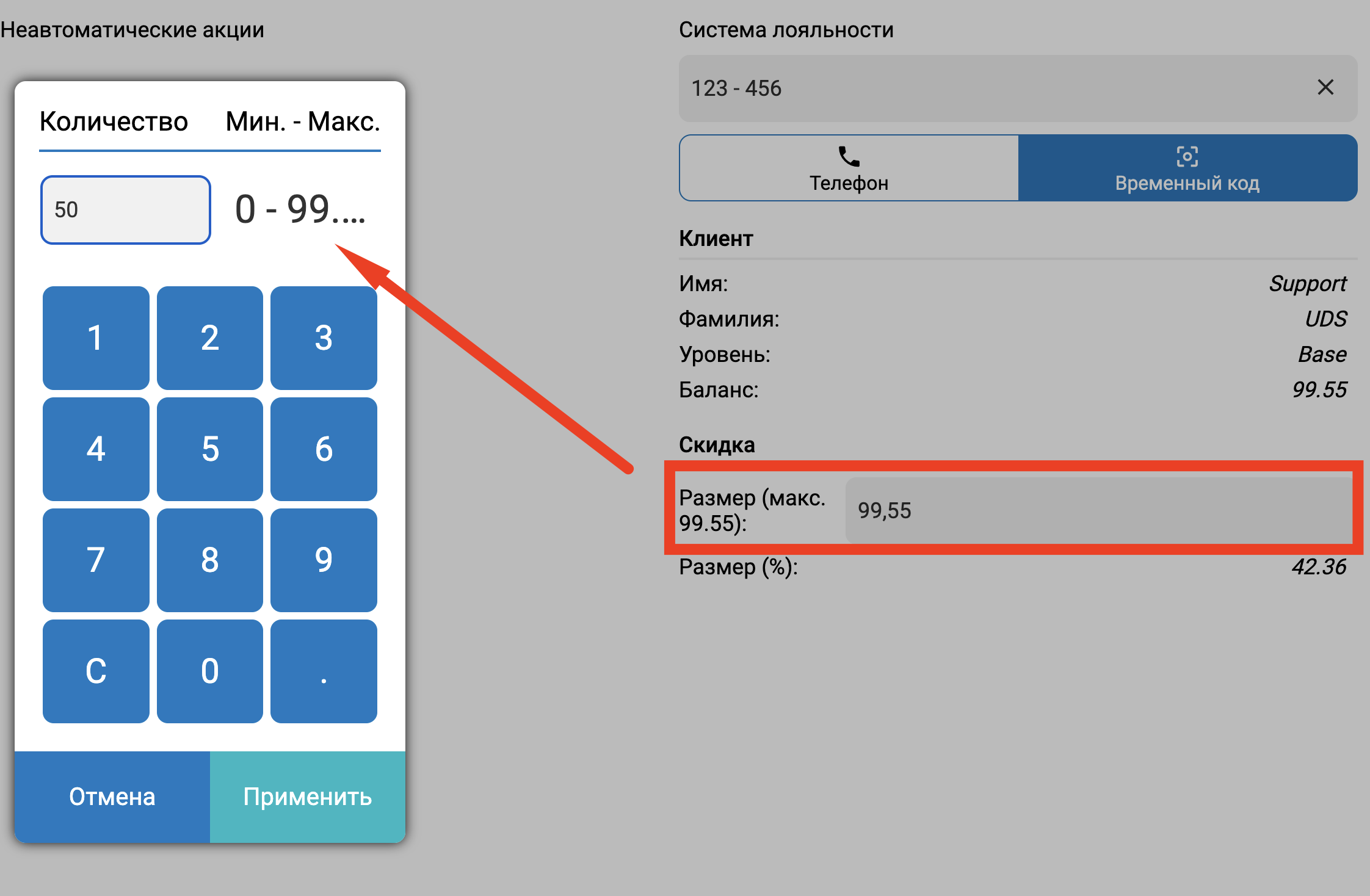Tap keypad digit 3
This screenshot has width=1370, height=896.
[x=324, y=338]
